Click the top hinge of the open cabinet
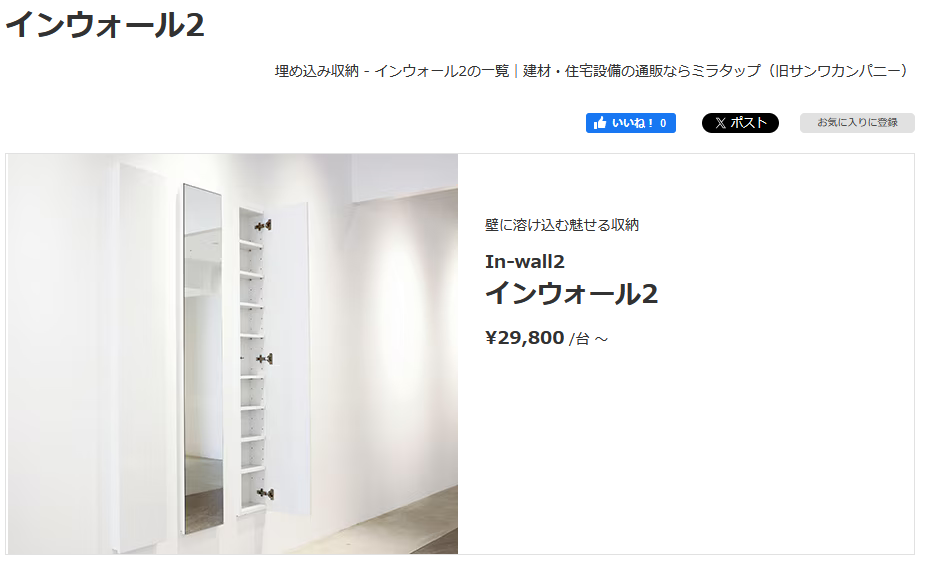 (264, 225)
